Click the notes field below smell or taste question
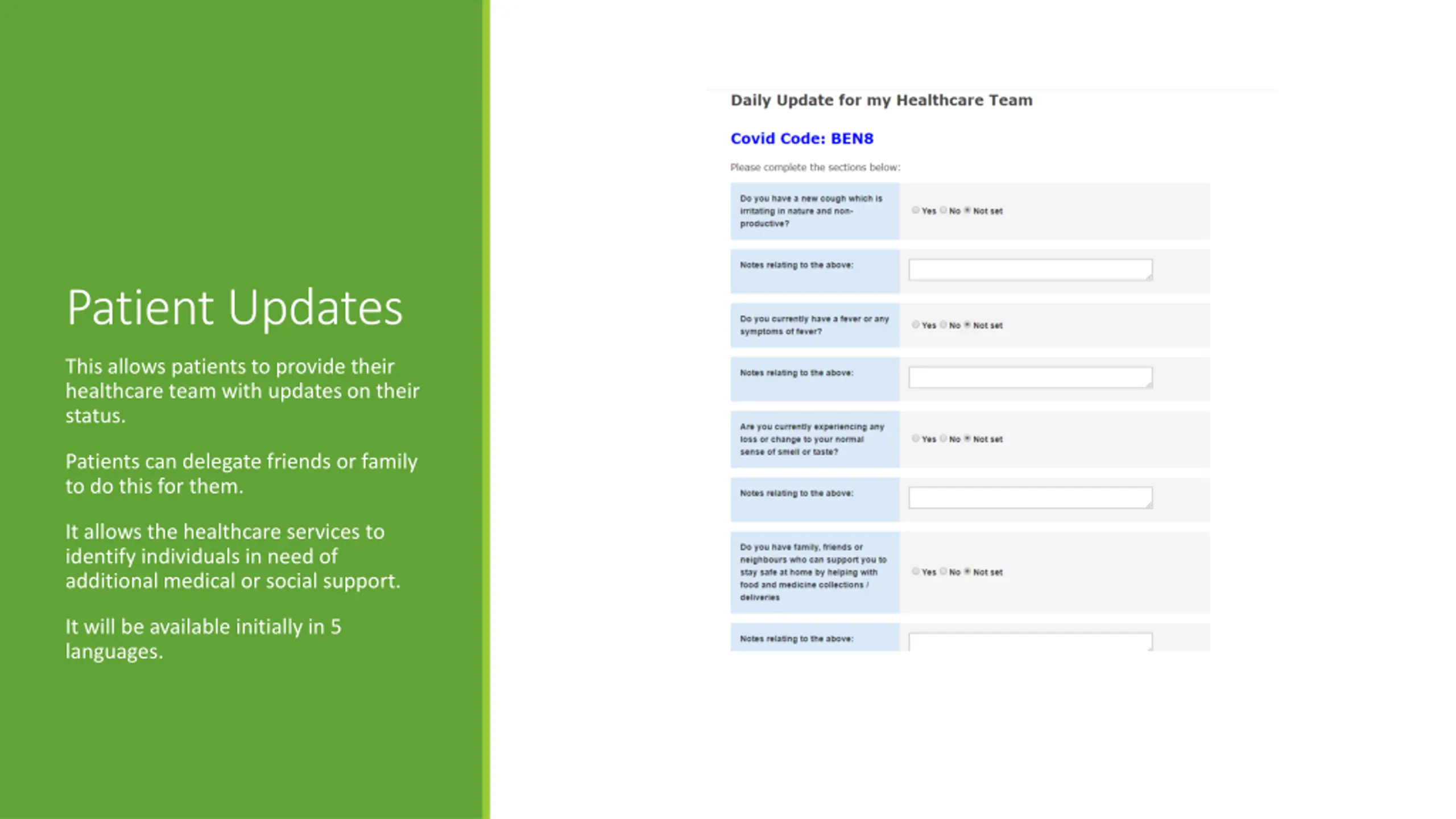 (1031, 498)
